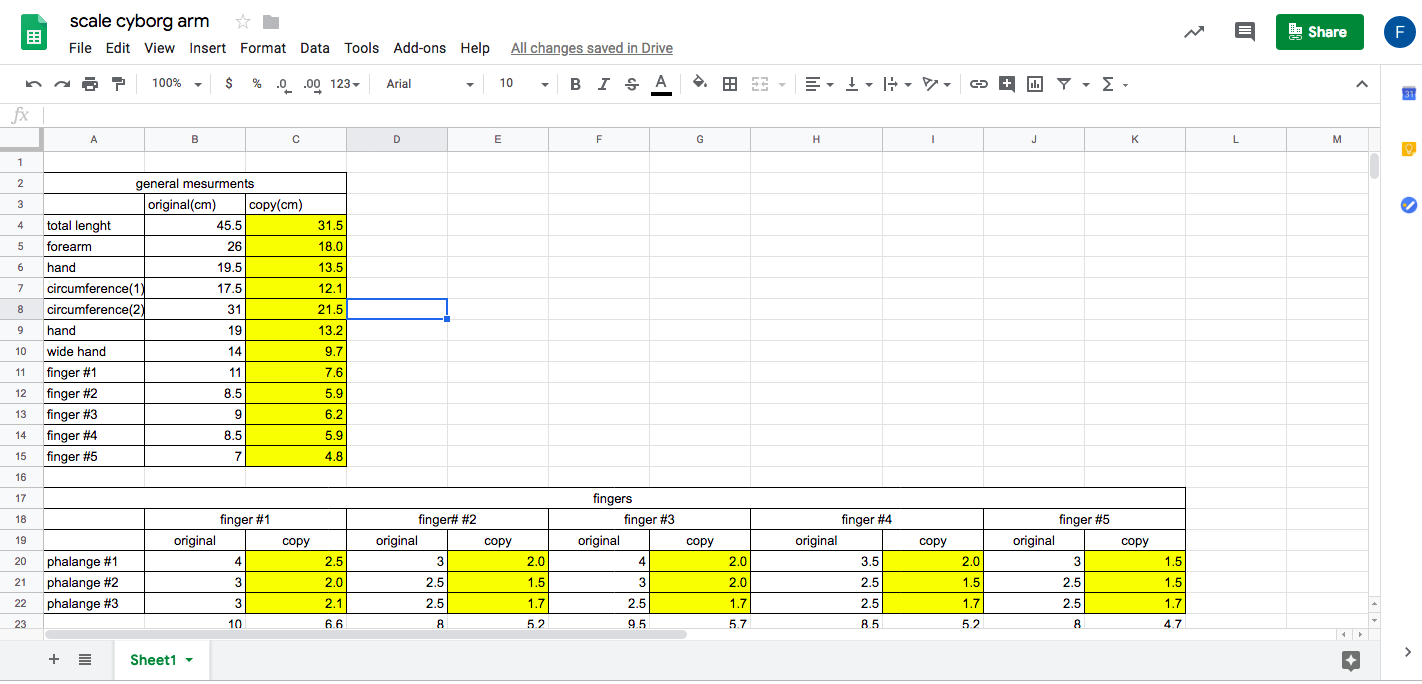1422x684 pixels.
Task: Open Calendar side panel icon
Action: point(1408,94)
